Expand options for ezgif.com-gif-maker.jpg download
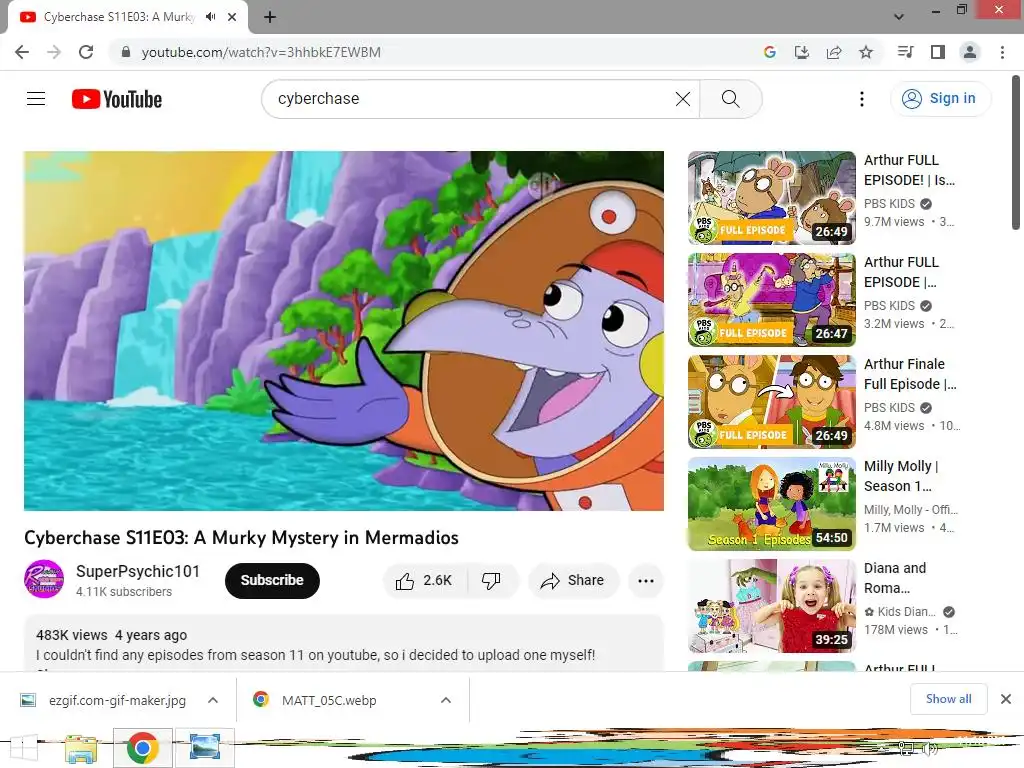1024x768 pixels. click(x=213, y=700)
